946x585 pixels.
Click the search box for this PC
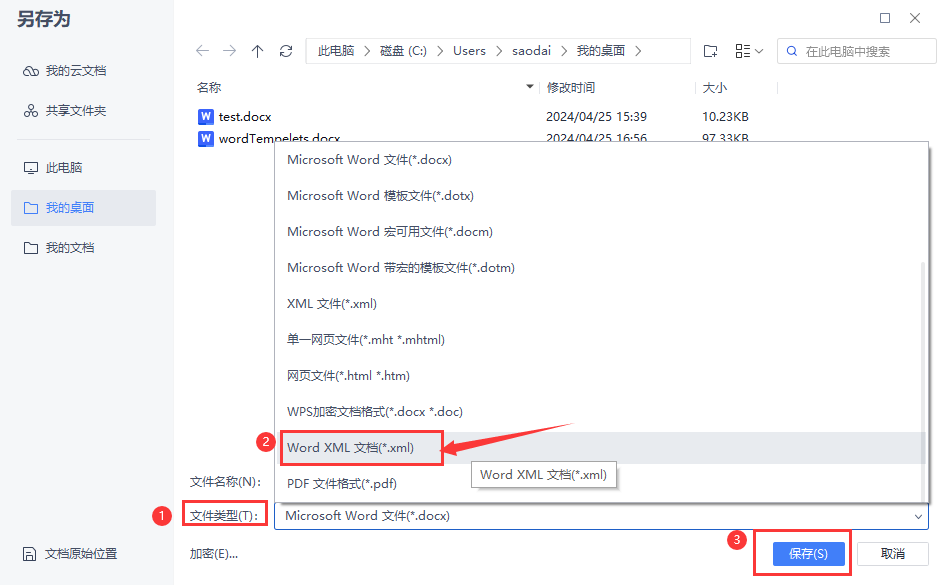(x=857, y=51)
